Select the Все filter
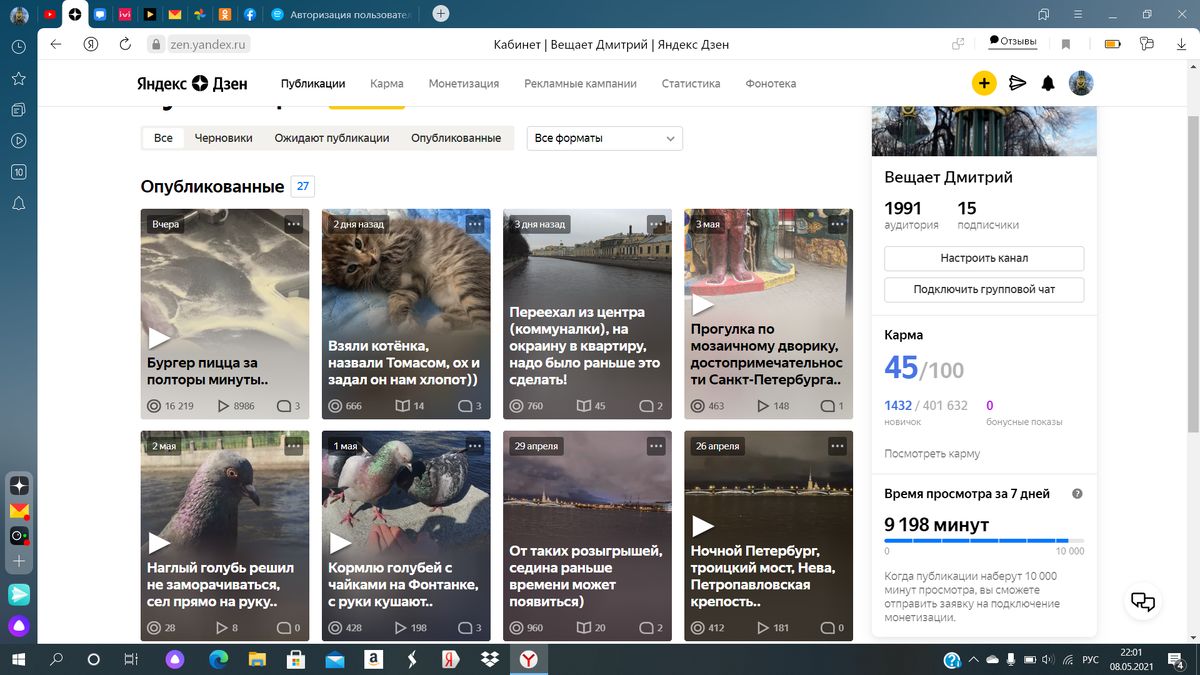The height and width of the screenshot is (675, 1200). tap(163, 138)
